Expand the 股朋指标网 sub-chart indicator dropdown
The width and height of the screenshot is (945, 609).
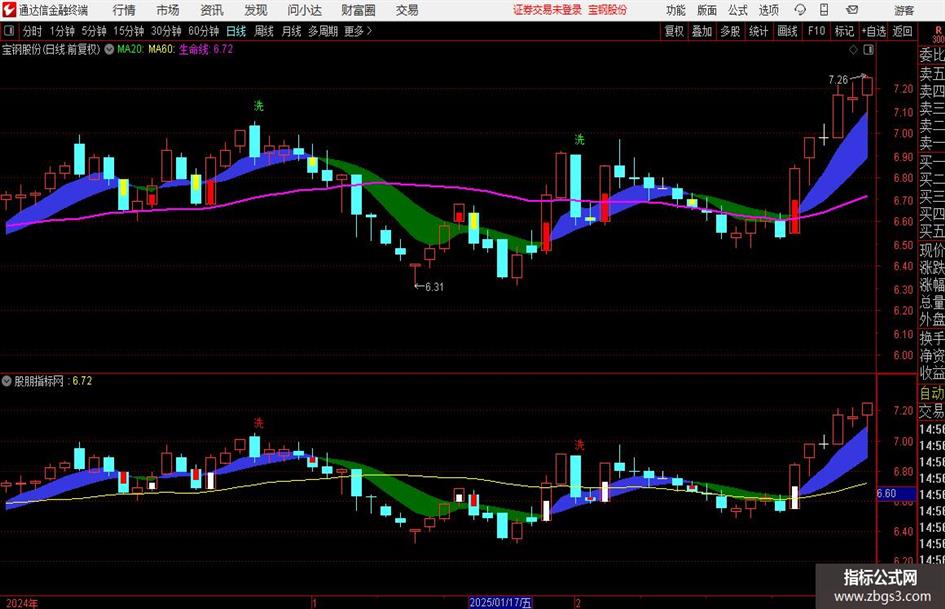tap(7, 381)
